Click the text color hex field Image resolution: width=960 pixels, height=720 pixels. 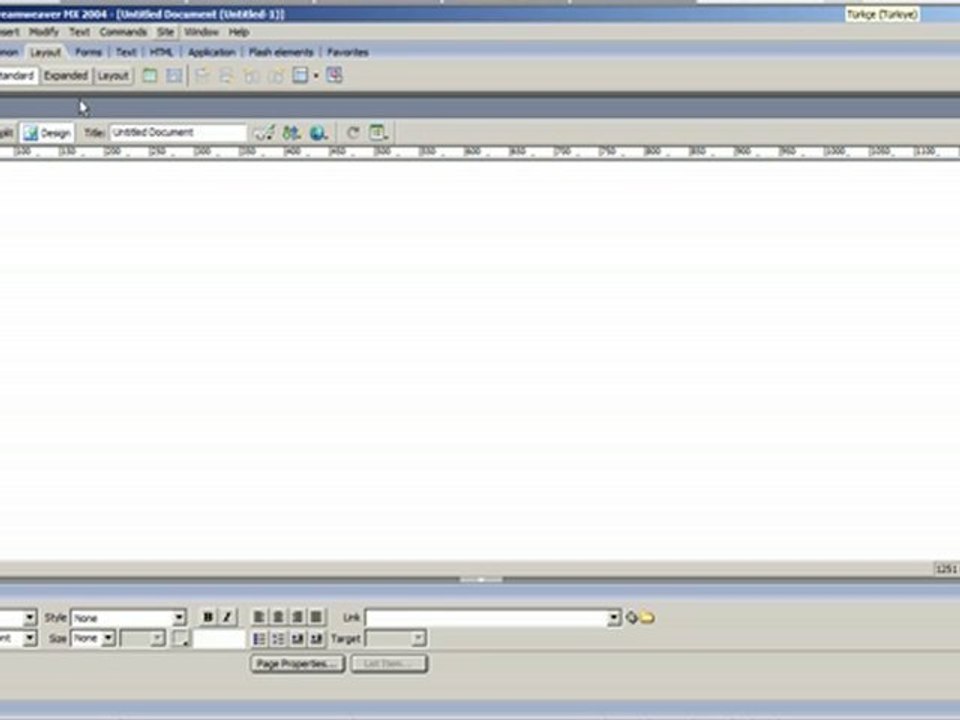(219, 639)
